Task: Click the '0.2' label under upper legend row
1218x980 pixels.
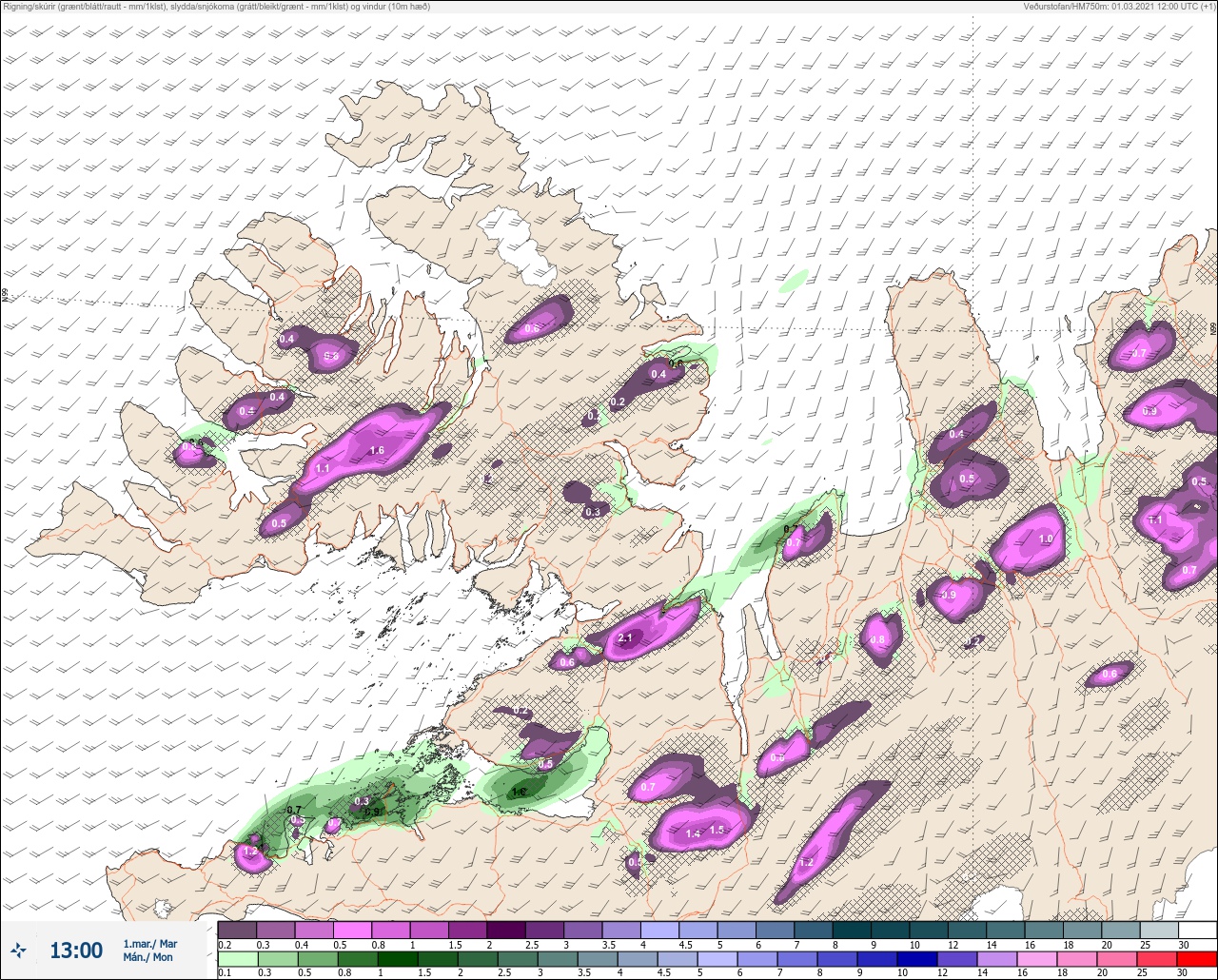Action: coord(225,945)
